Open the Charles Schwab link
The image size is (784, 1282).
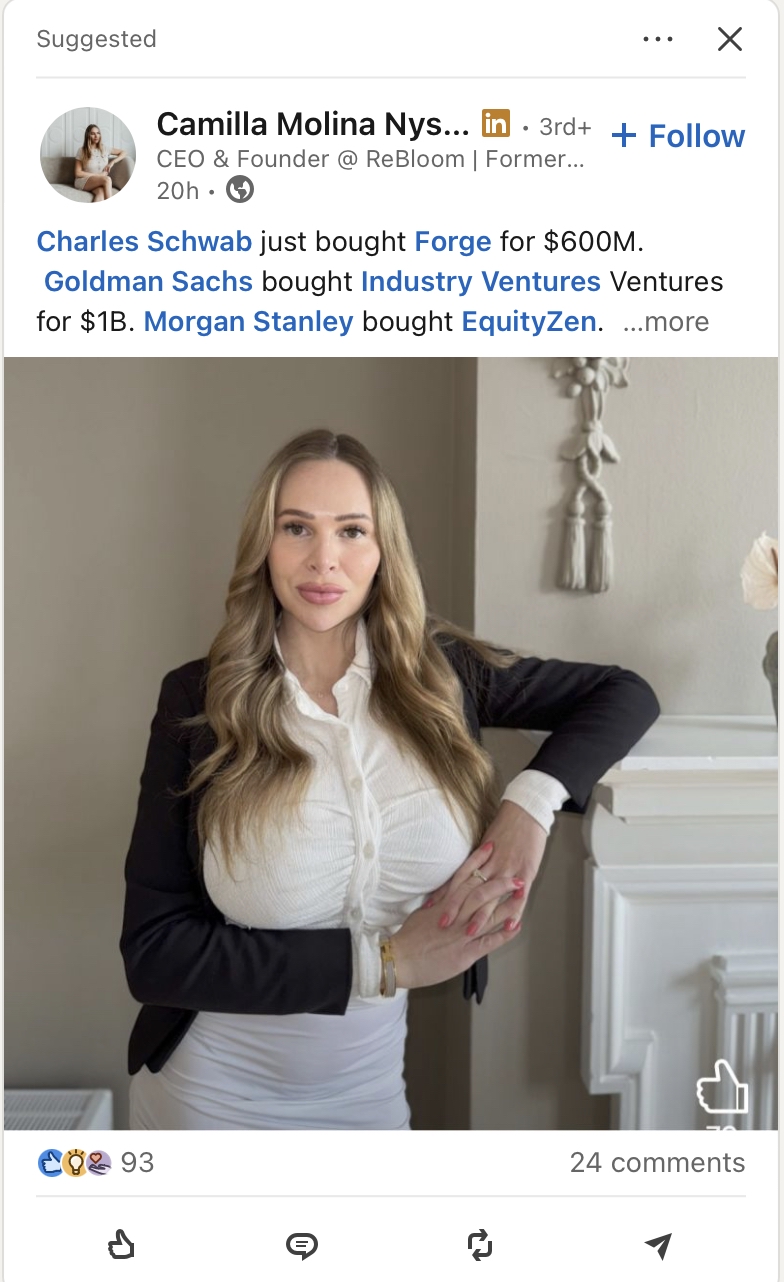coord(144,241)
